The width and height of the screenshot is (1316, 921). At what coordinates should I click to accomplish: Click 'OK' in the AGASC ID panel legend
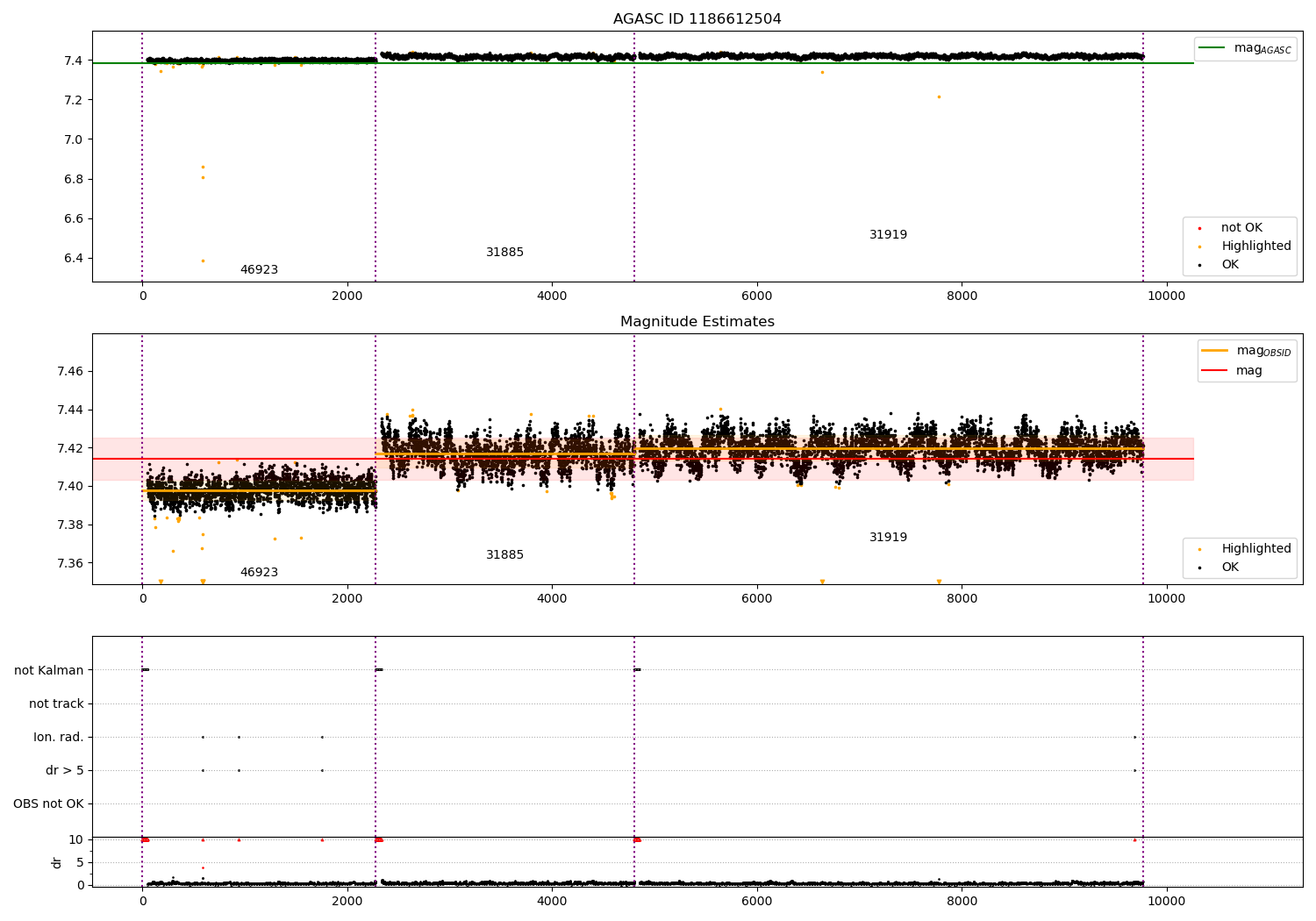[x=1230, y=265]
